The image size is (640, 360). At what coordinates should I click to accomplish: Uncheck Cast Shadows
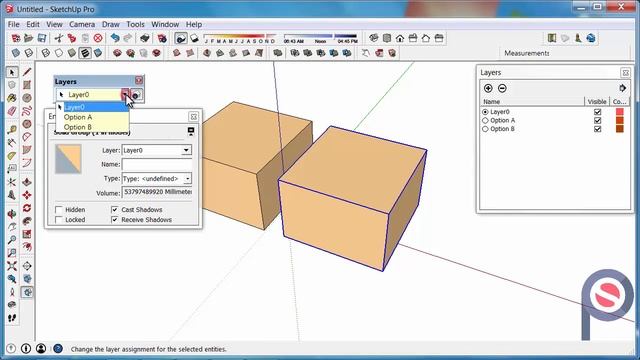click(x=114, y=210)
